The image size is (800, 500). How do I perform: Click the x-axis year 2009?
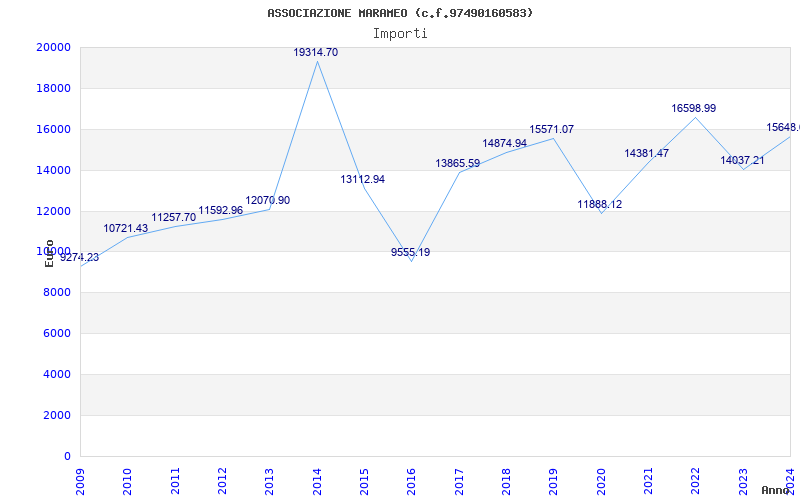[x=80, y=481]
